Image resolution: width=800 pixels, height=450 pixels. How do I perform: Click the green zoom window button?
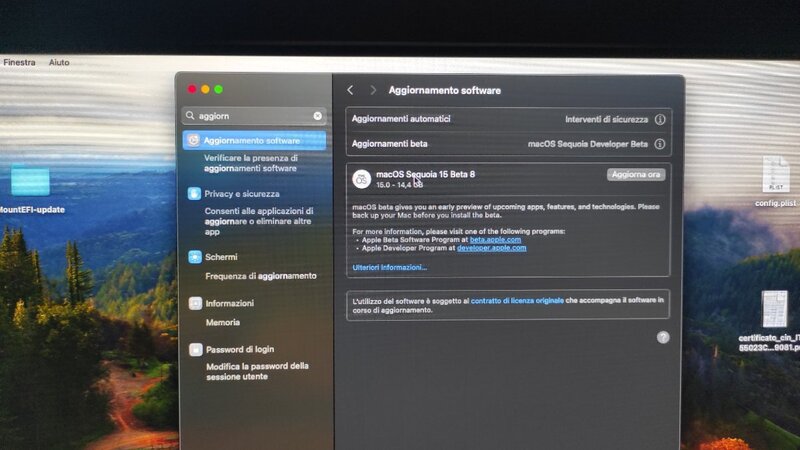(x=218, y=89)
